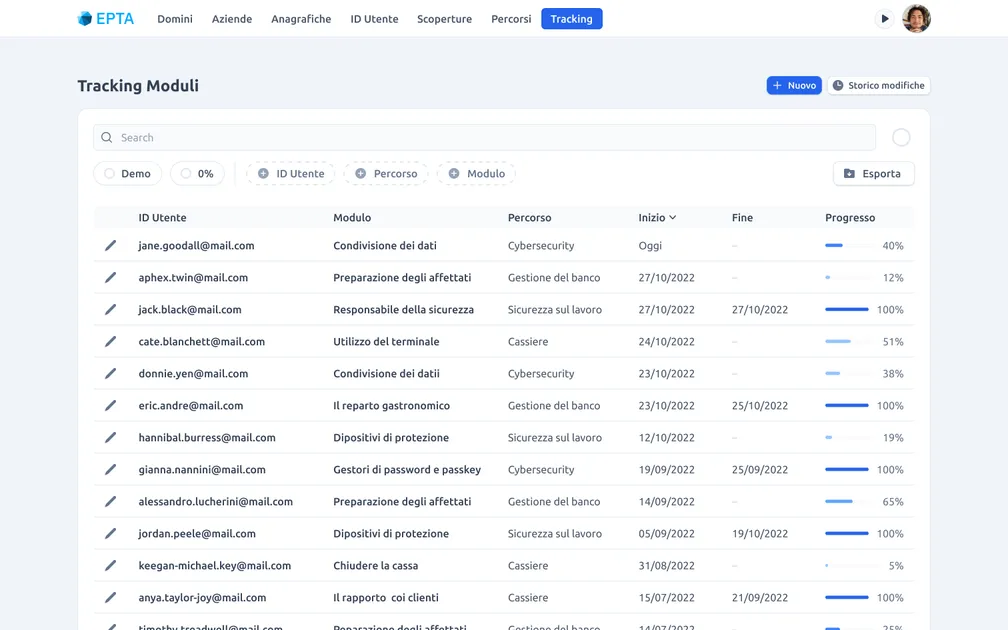Switch to the Domini section

pos(175,18)
